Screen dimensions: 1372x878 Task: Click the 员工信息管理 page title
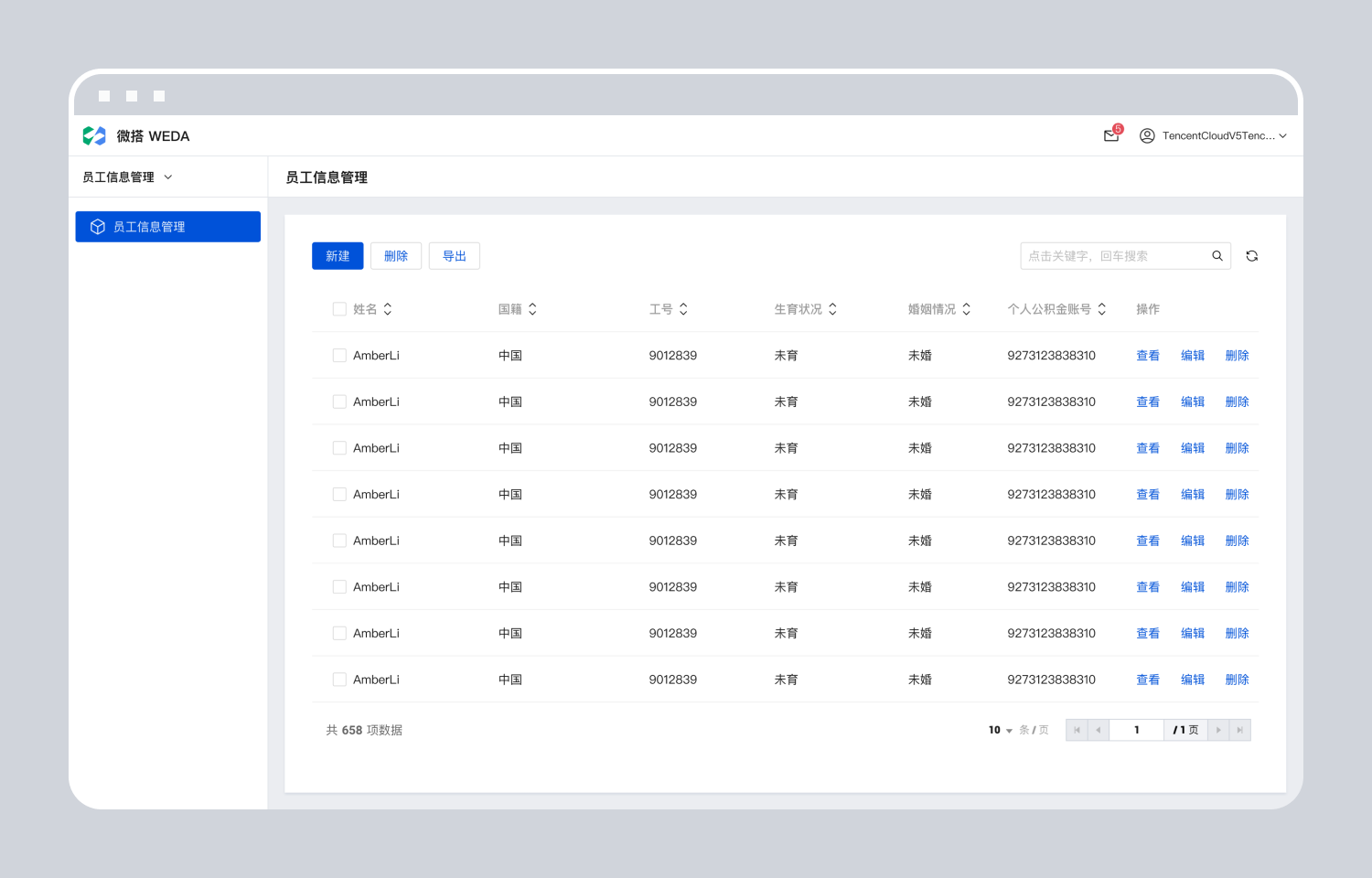coord(327,177)
